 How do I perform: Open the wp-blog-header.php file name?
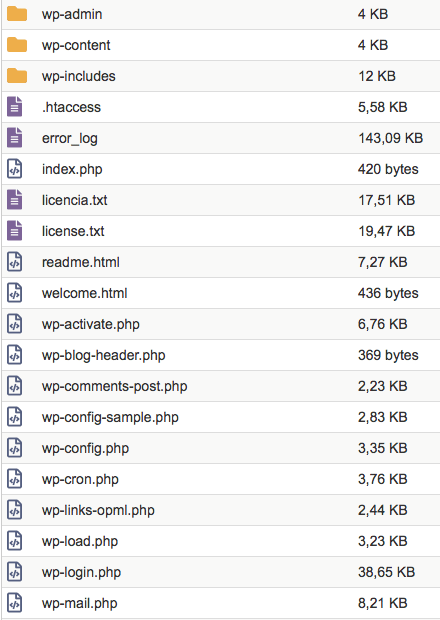point(104,355)
